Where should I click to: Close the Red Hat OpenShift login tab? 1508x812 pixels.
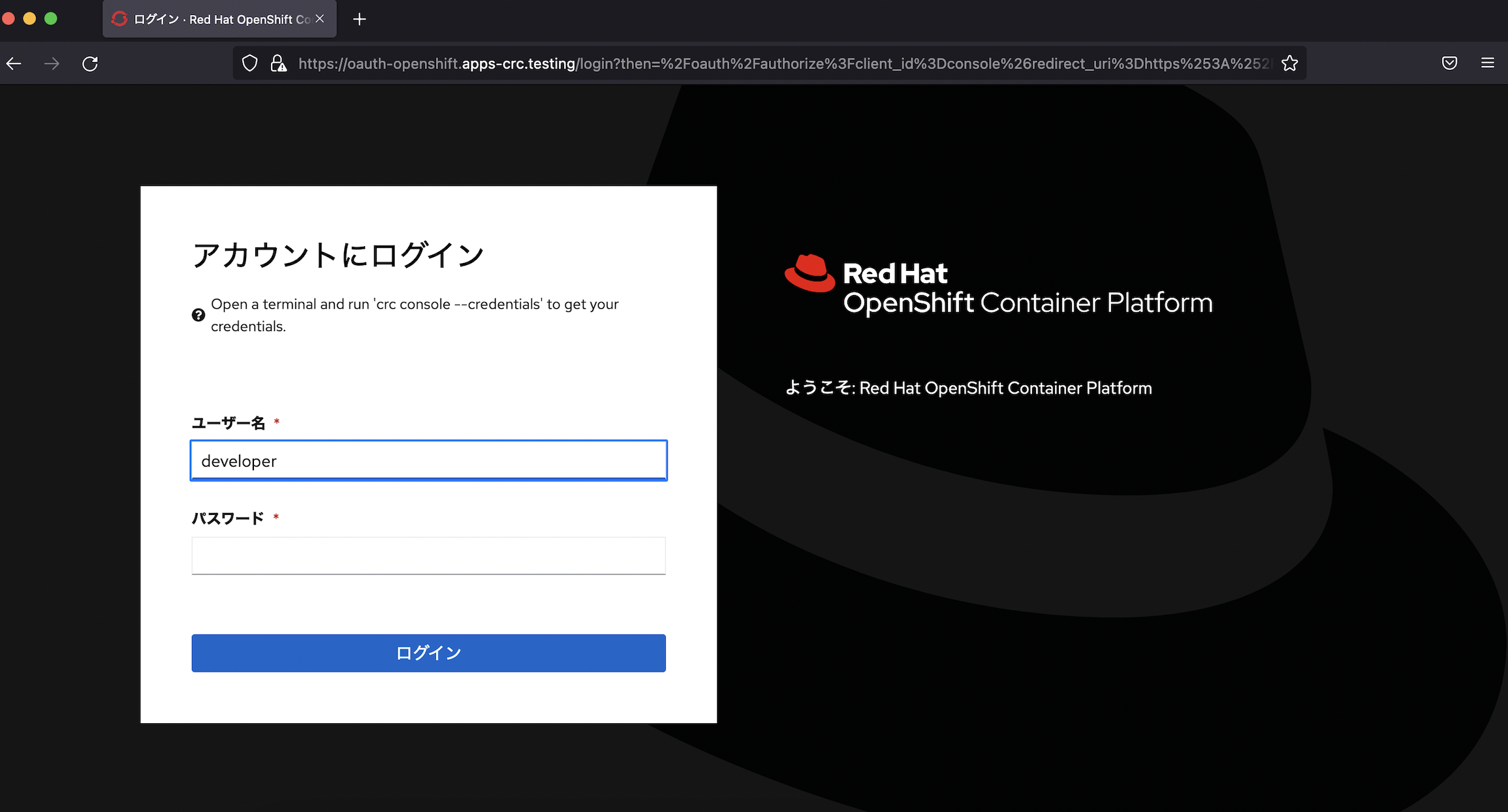(x=320, y=19)
